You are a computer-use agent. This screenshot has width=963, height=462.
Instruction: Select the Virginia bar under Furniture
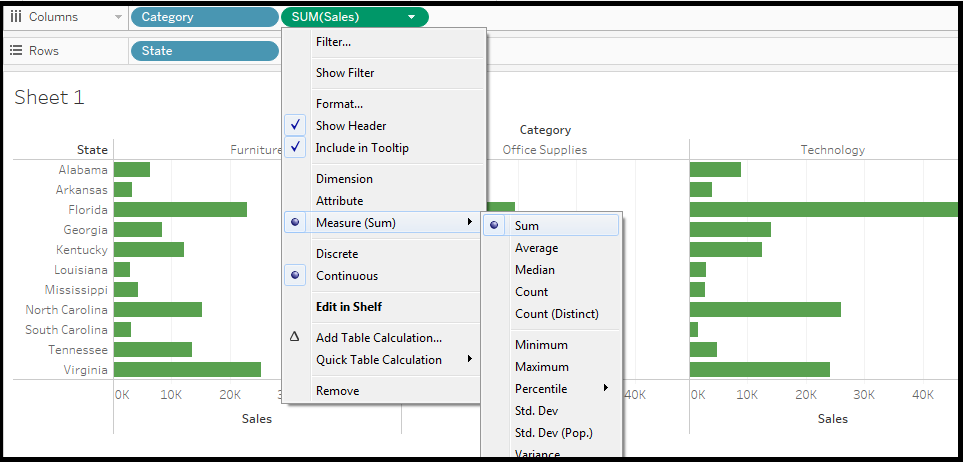click(187, 370)
